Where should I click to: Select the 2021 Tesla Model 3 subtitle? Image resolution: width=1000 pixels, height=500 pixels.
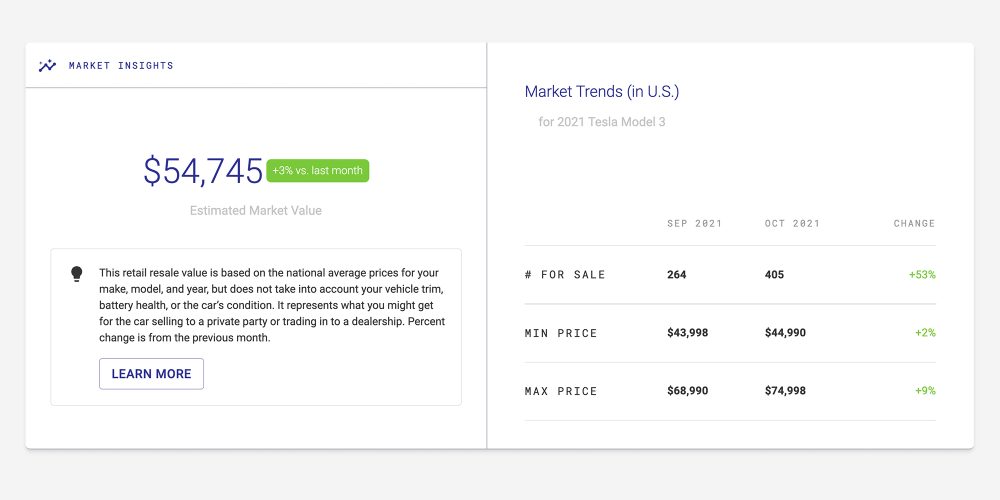pyautogui.click(x=601, y=122)
